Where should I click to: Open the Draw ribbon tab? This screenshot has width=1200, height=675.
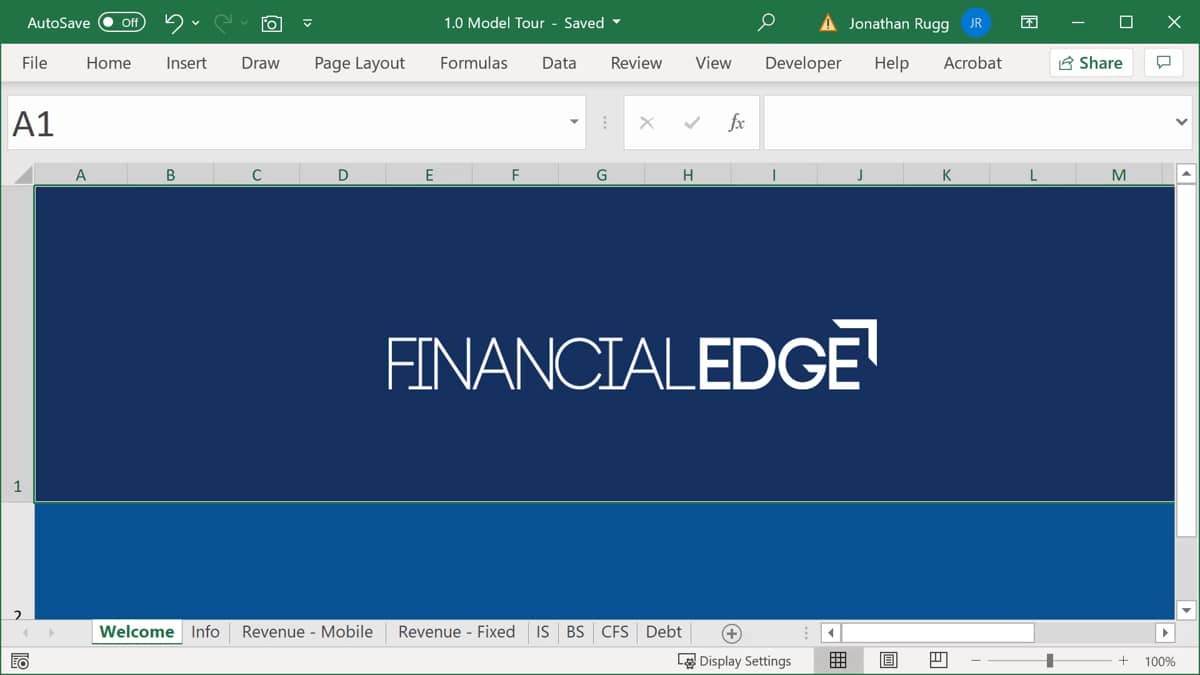(x=260, y=62)
